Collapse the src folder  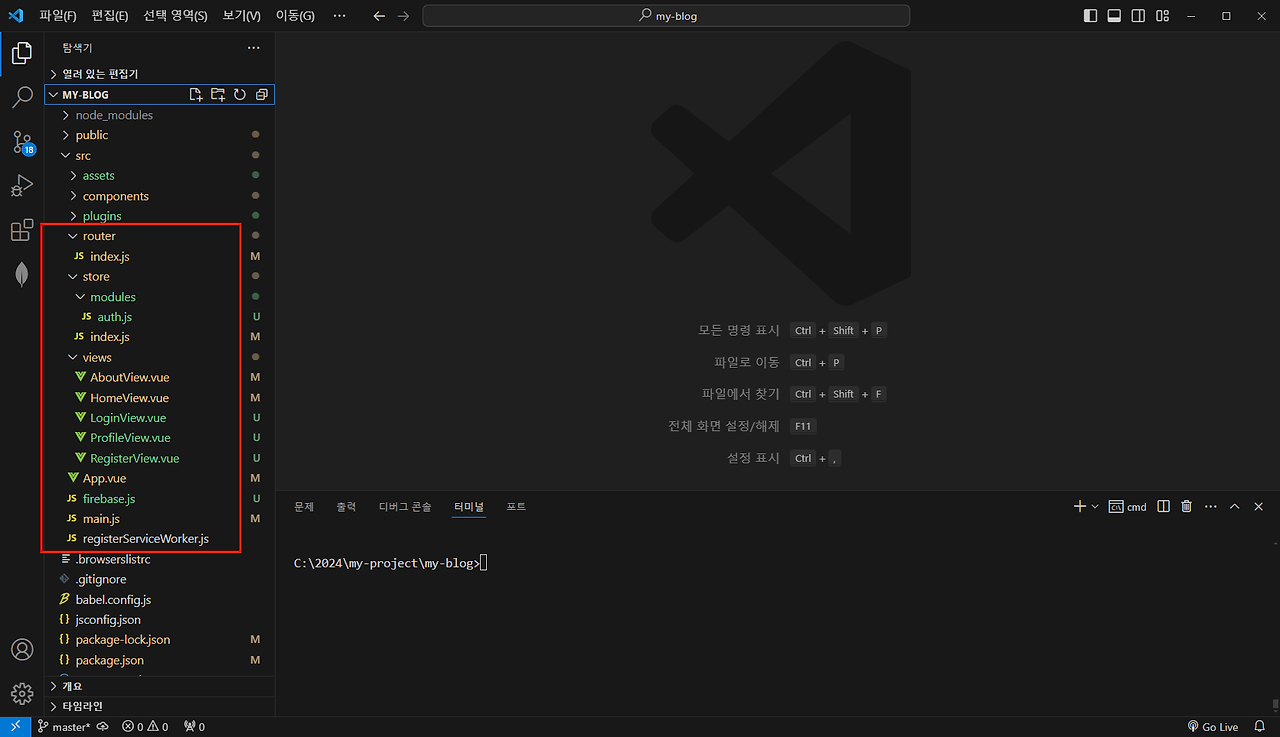click(160, 155)
